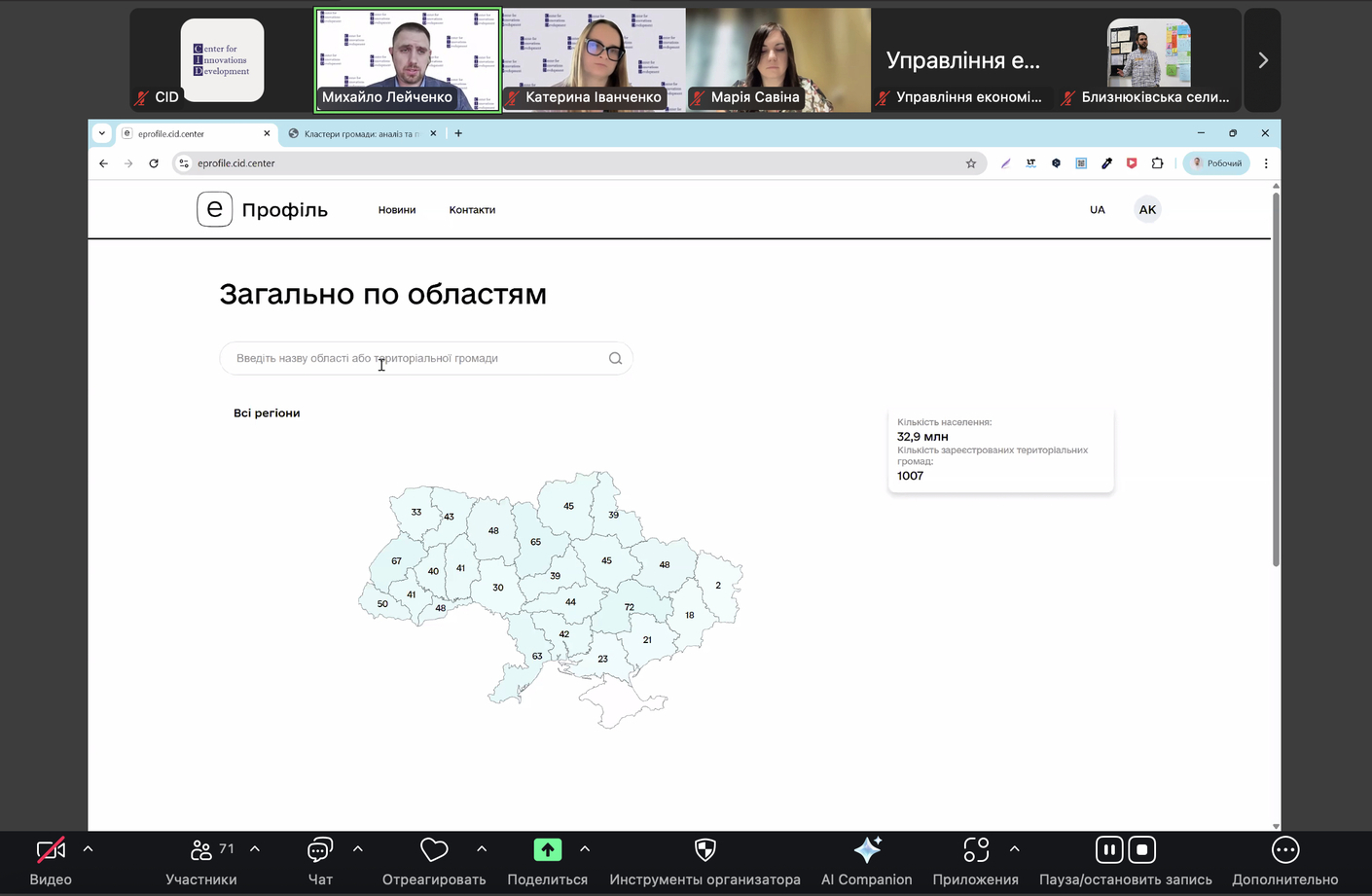Open AI Companion
The height and width of the screenshot is (896, 1372).
click(866, 850)
